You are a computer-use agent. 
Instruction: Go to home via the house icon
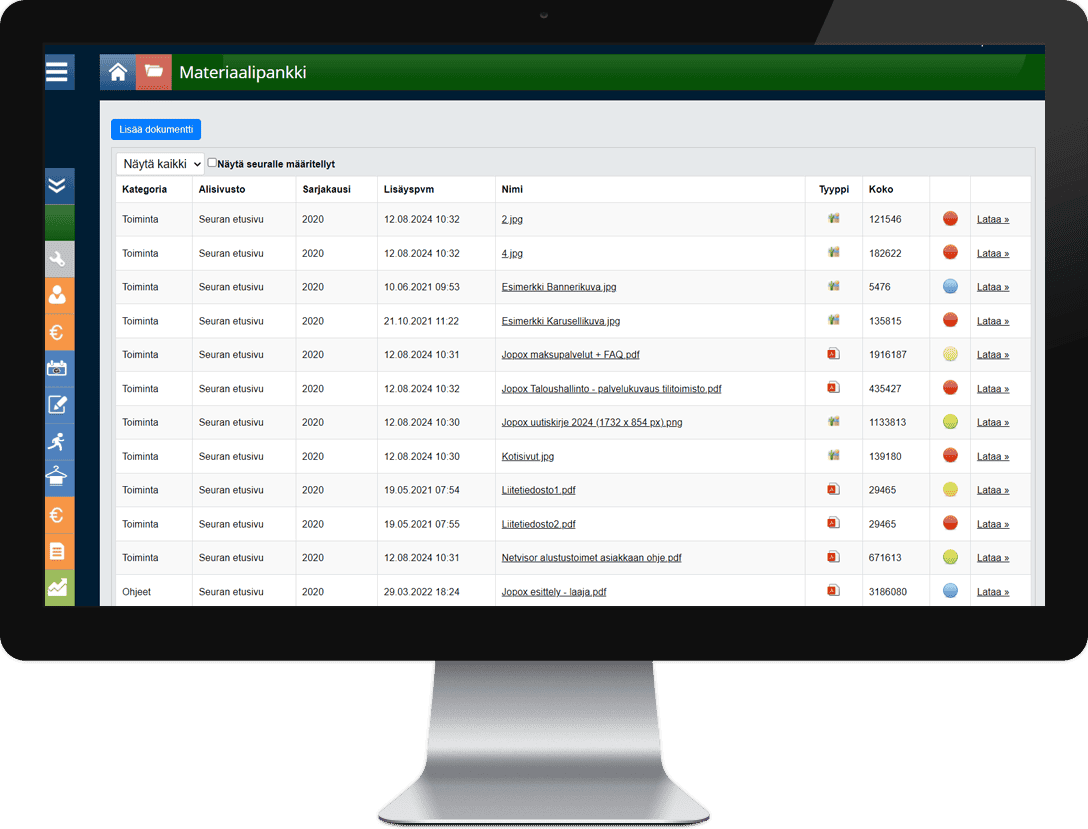point(118,72)
